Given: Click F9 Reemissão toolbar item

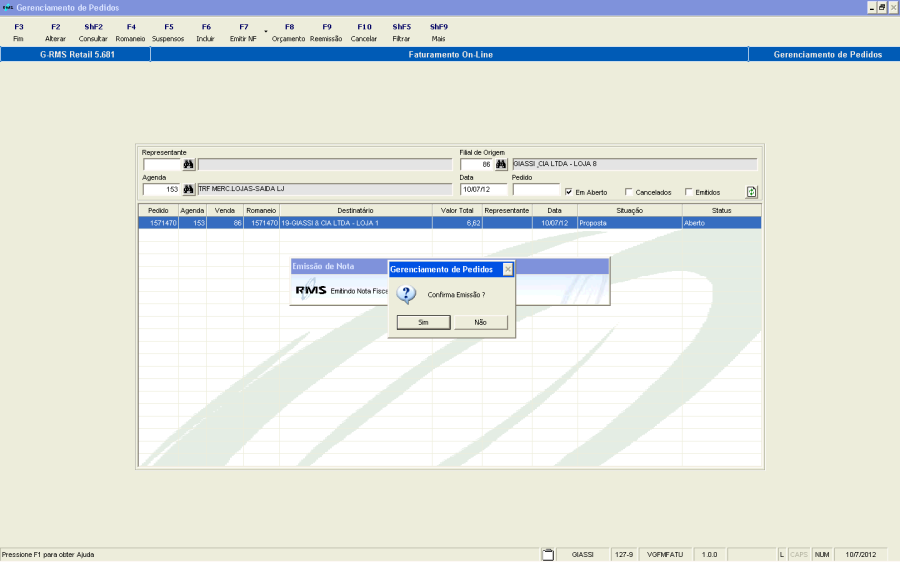Looking at the screenshot, I should coord(326,33).
